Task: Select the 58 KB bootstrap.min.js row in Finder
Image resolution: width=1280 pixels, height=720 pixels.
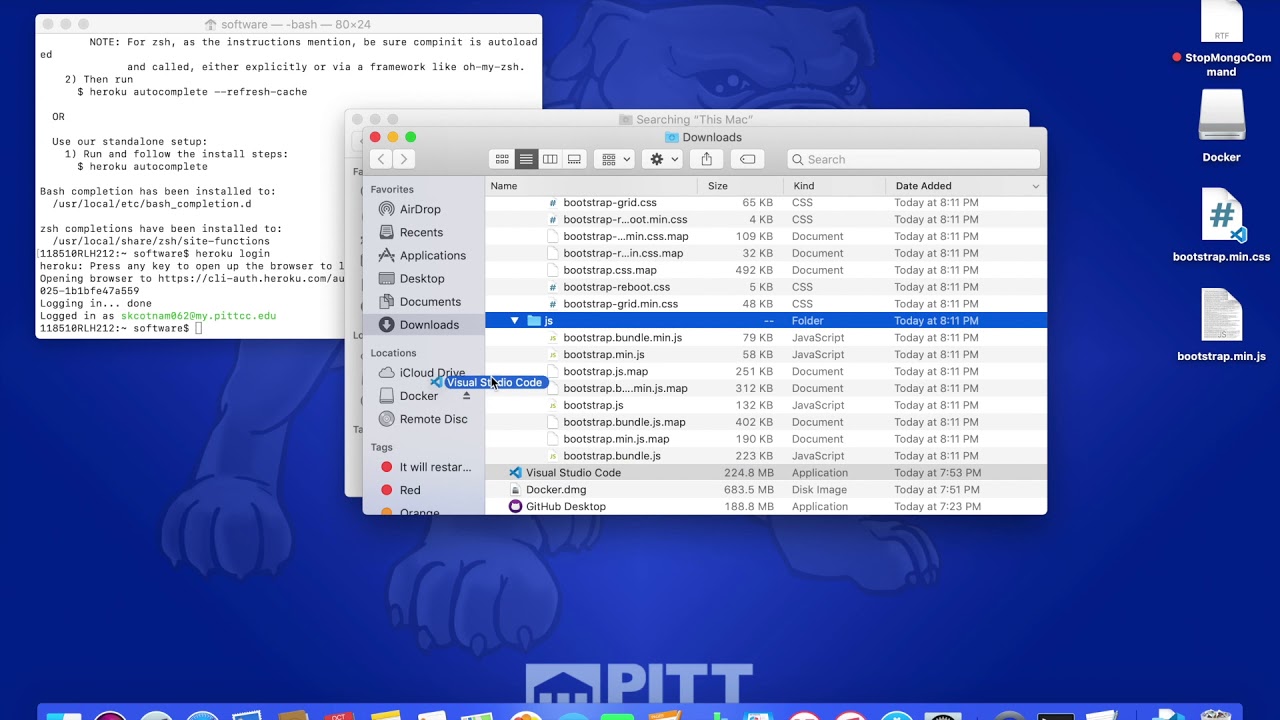Action: pos(766,355)
